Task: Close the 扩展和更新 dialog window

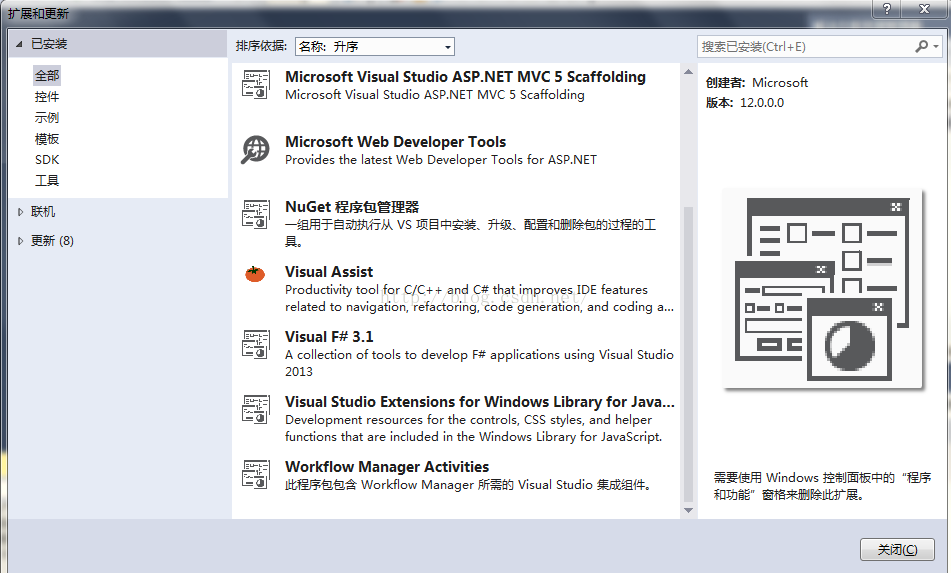Action: 924,8
